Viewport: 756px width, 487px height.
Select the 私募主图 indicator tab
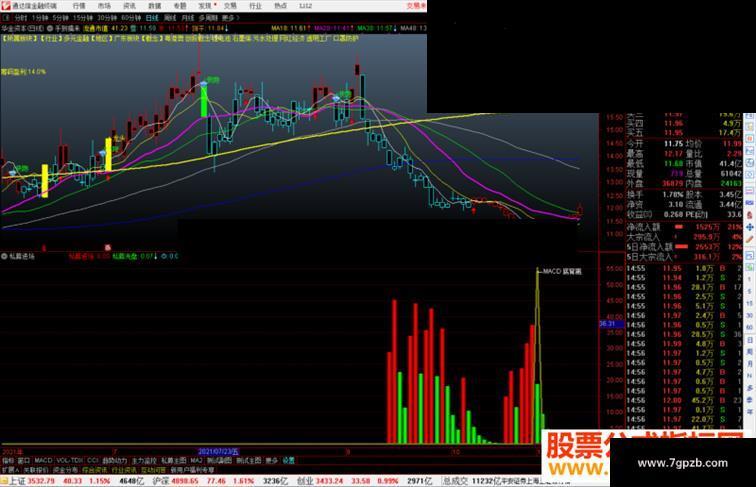174,461
